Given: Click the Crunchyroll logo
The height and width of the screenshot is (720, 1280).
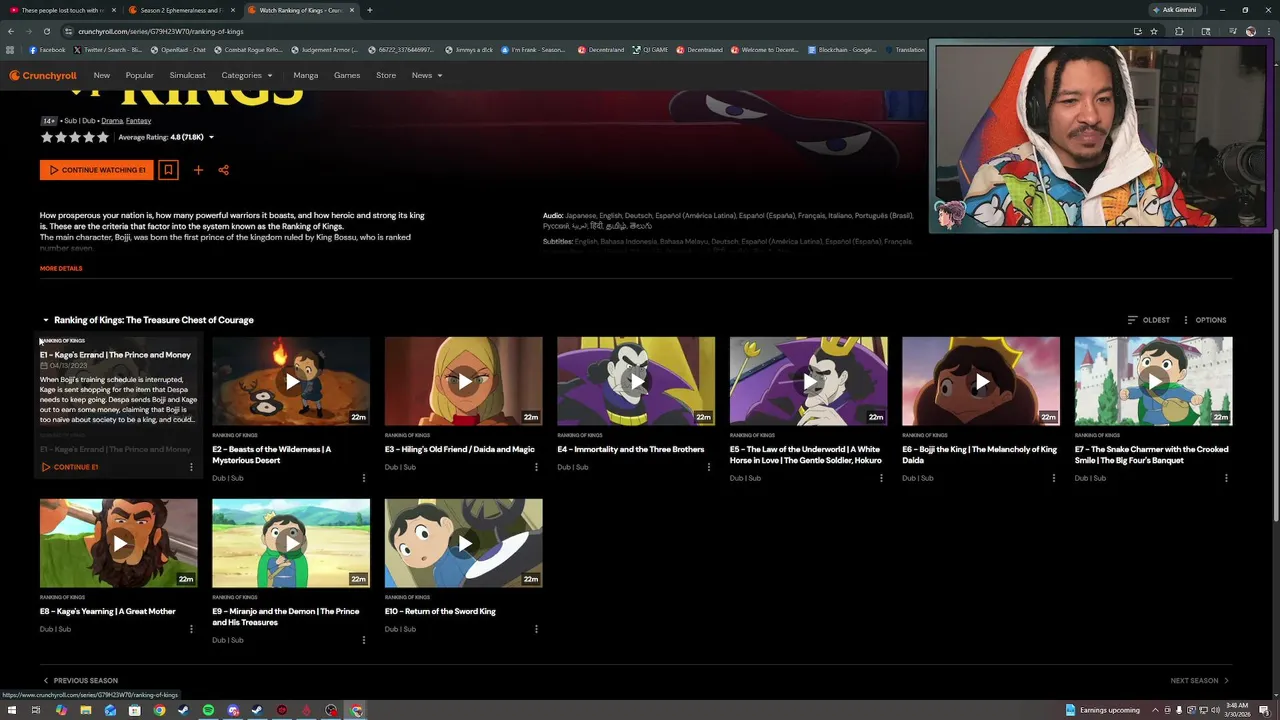Looking at the screenshot, I should click(43, 75).
